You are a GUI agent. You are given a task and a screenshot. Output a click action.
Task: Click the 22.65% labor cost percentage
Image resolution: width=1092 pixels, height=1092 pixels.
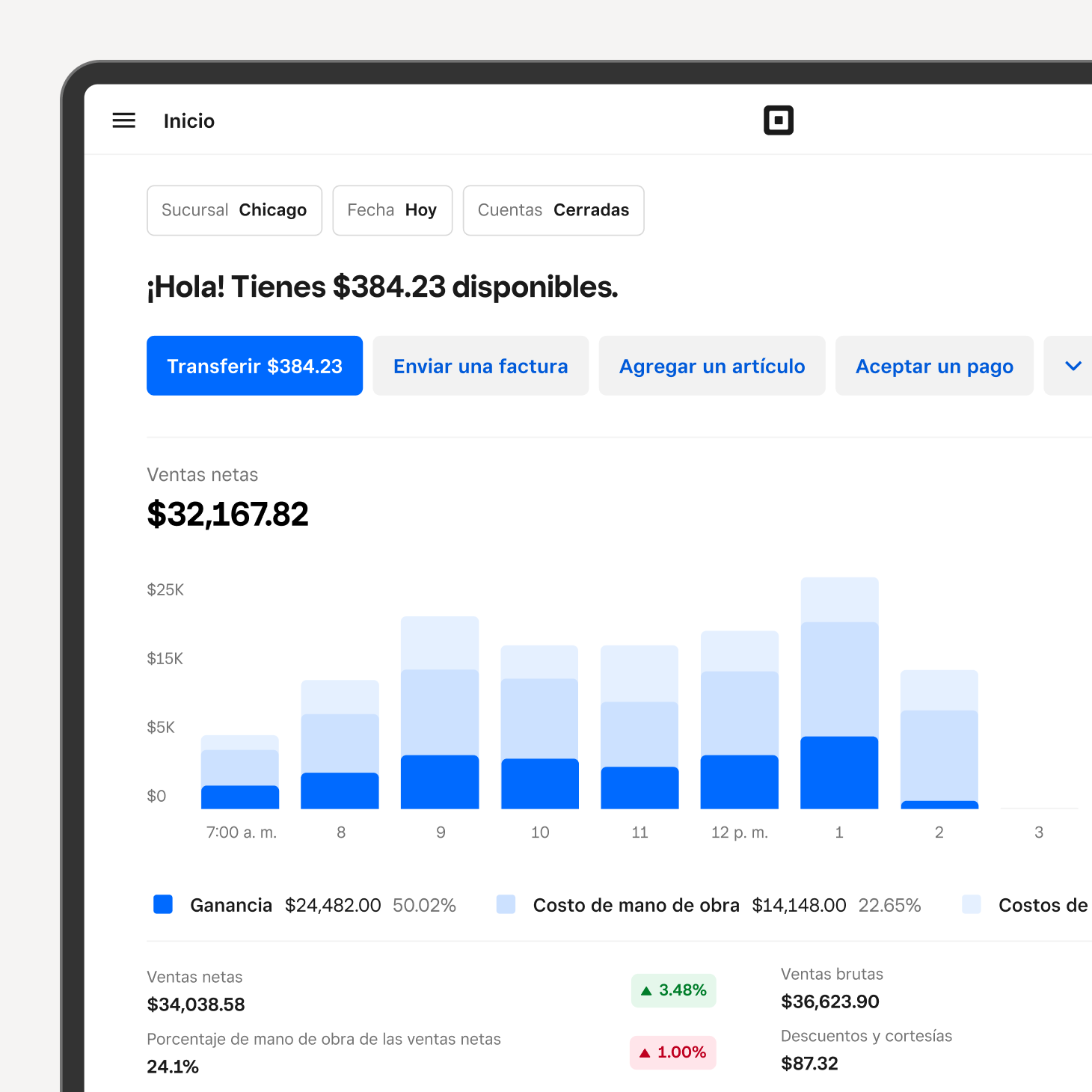pyautogui.click(x=889, y=905)
